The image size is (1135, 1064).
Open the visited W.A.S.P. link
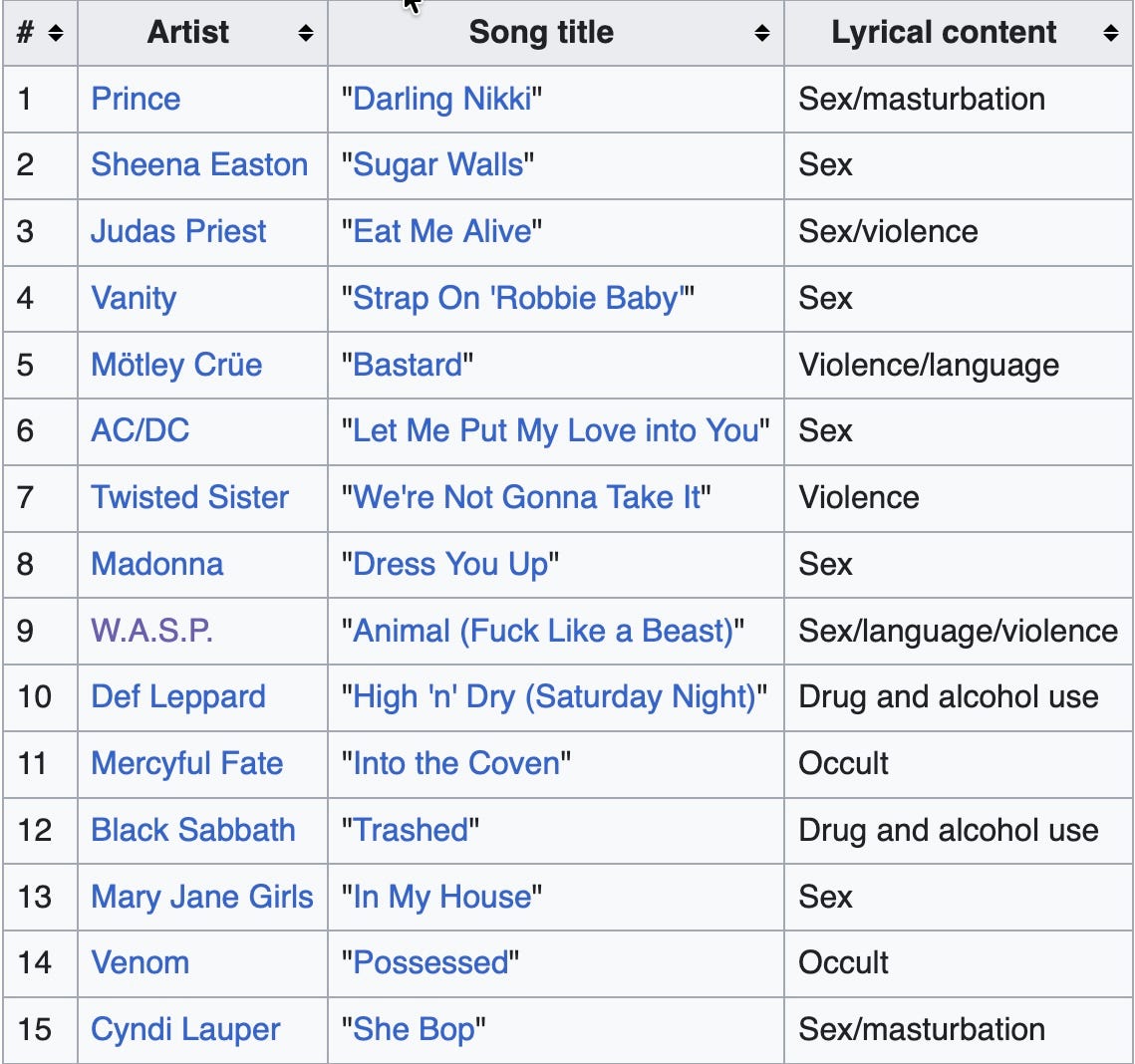[x=151, y=631]
